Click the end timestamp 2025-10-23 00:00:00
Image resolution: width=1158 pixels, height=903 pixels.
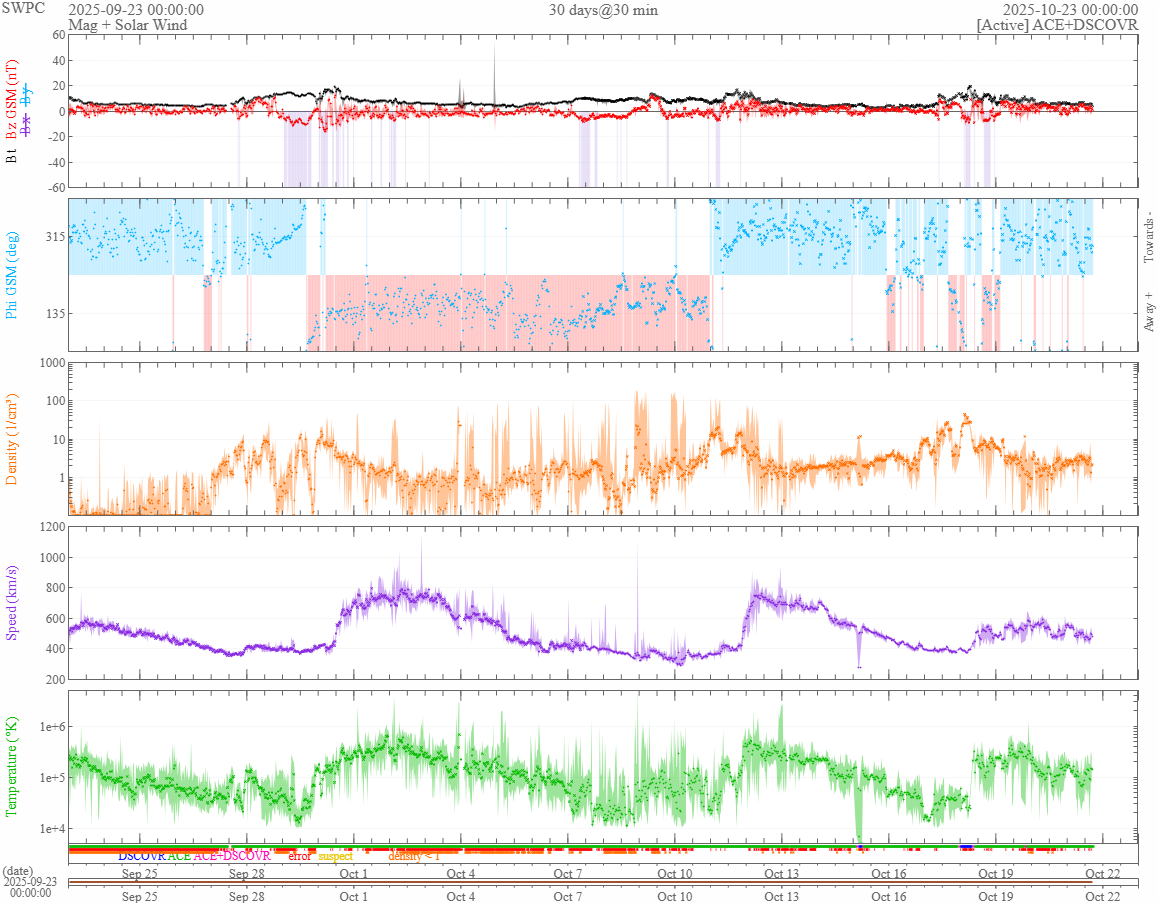(x=1070, y=10)
